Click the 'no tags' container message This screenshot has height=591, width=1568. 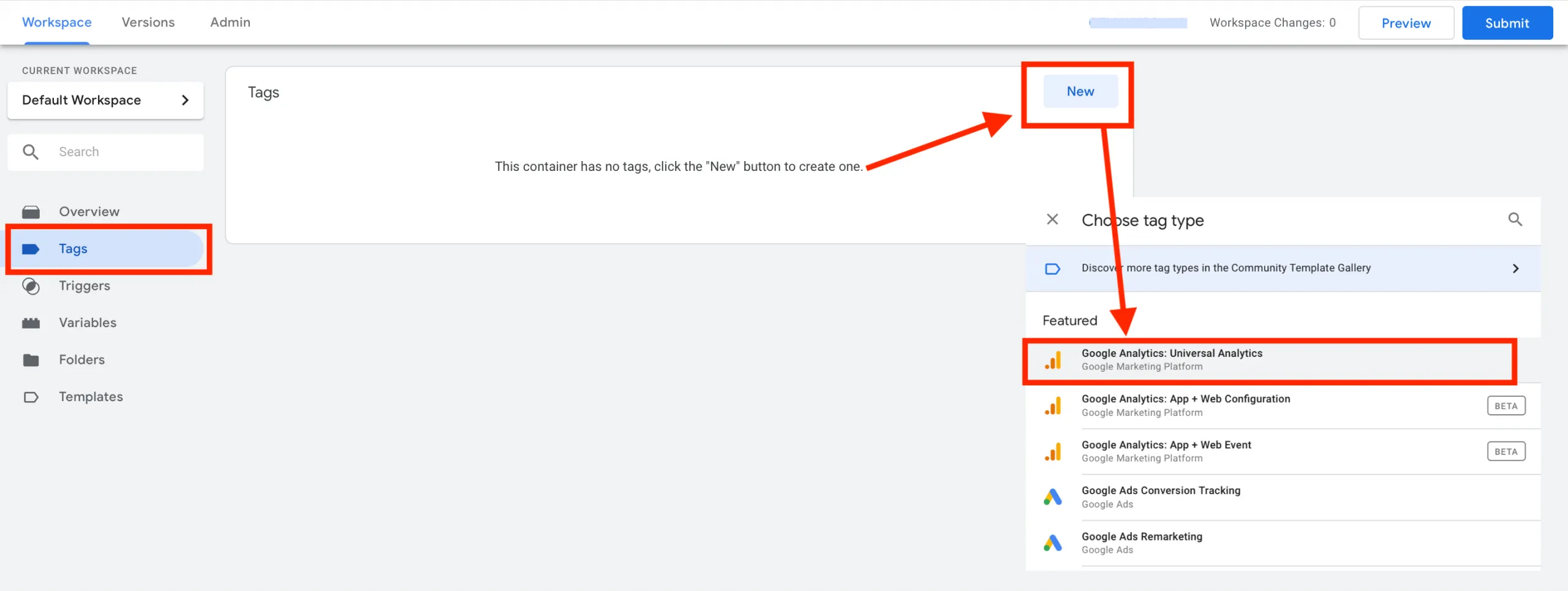[679, 167]
